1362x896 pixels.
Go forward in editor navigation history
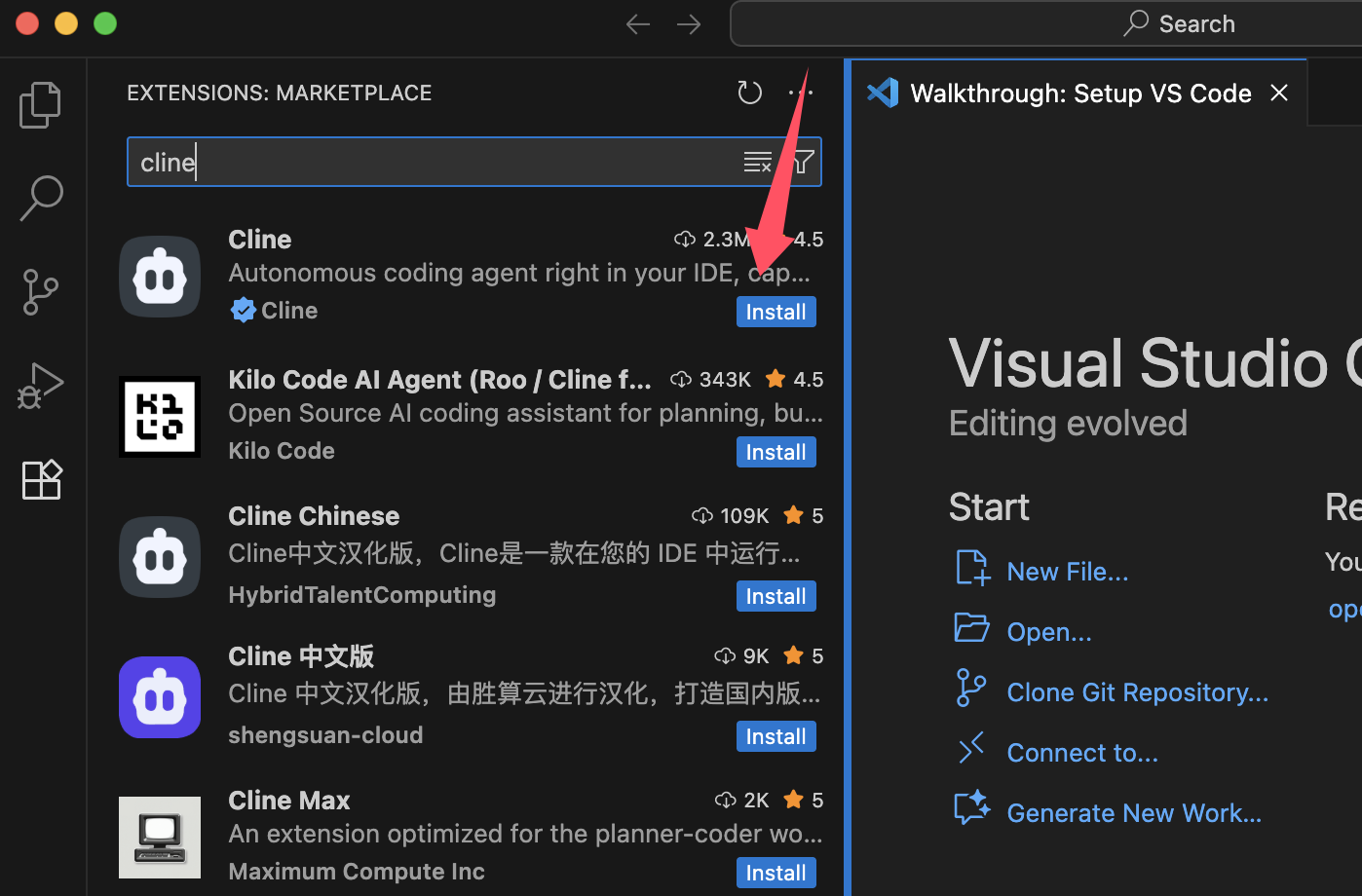pyautogui.click(x=689, y=24)
